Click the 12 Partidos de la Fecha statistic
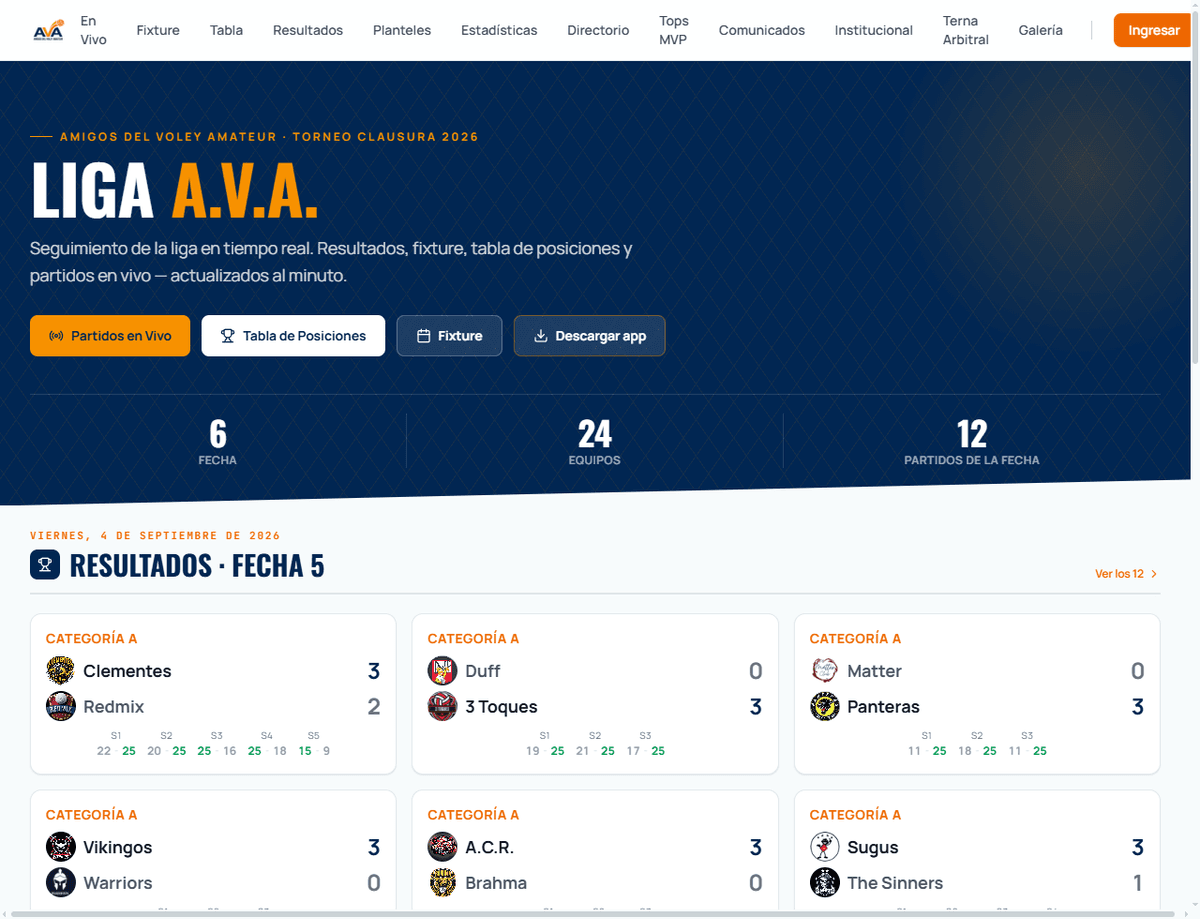Viewport: 1200px width, 919px height. [x=972, y=442]
